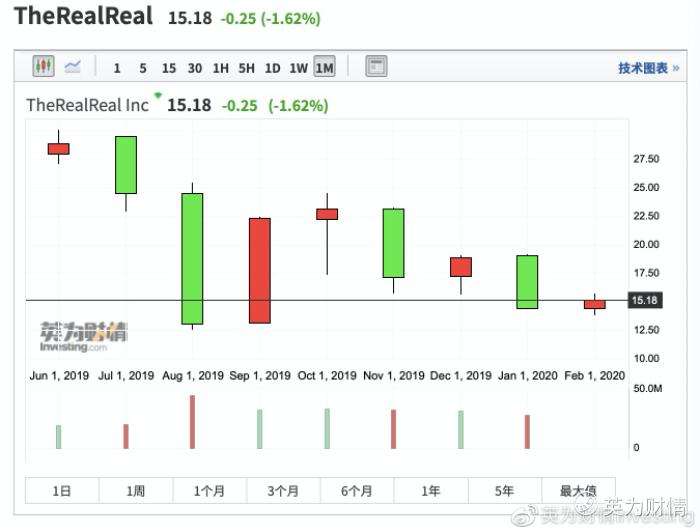The width and height of the screenshot is (700, 531).
Task: Switch to the area line chart icon
Action: click(x=72, y=67)
